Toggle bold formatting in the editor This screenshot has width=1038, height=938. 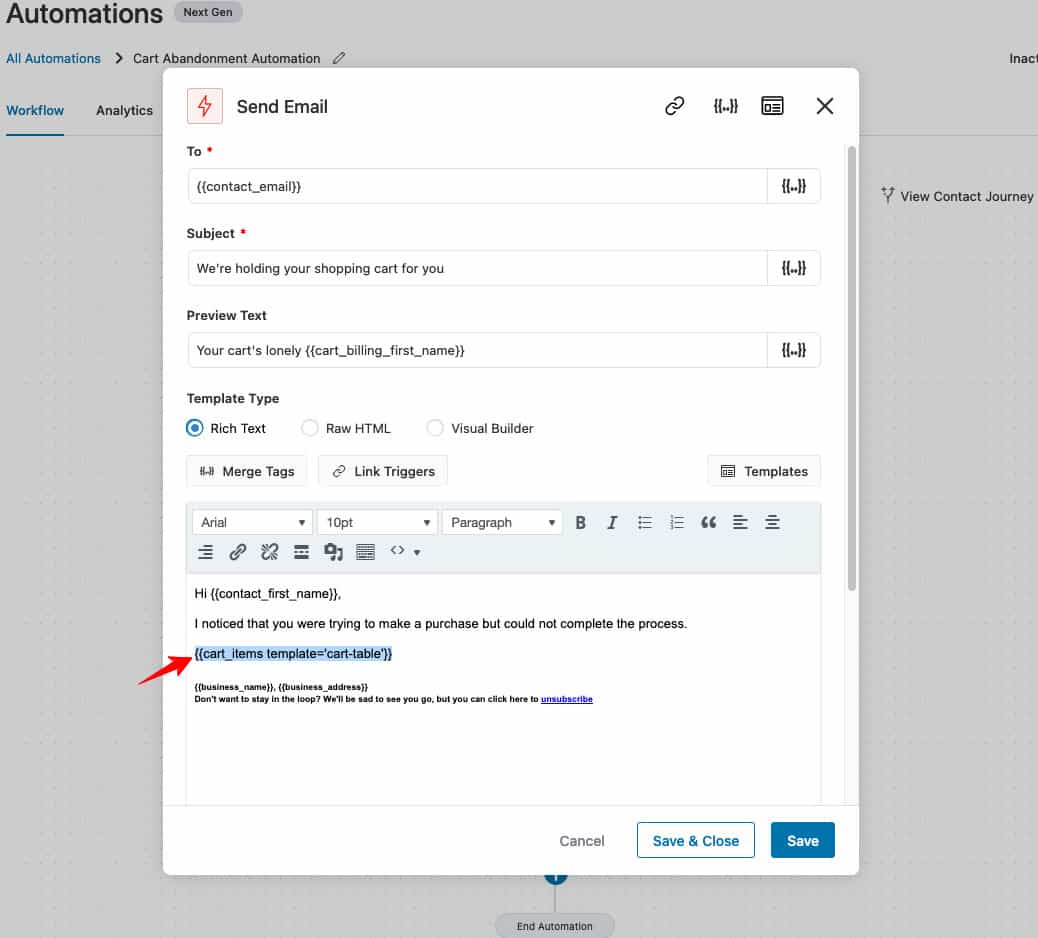pos(580,522)
